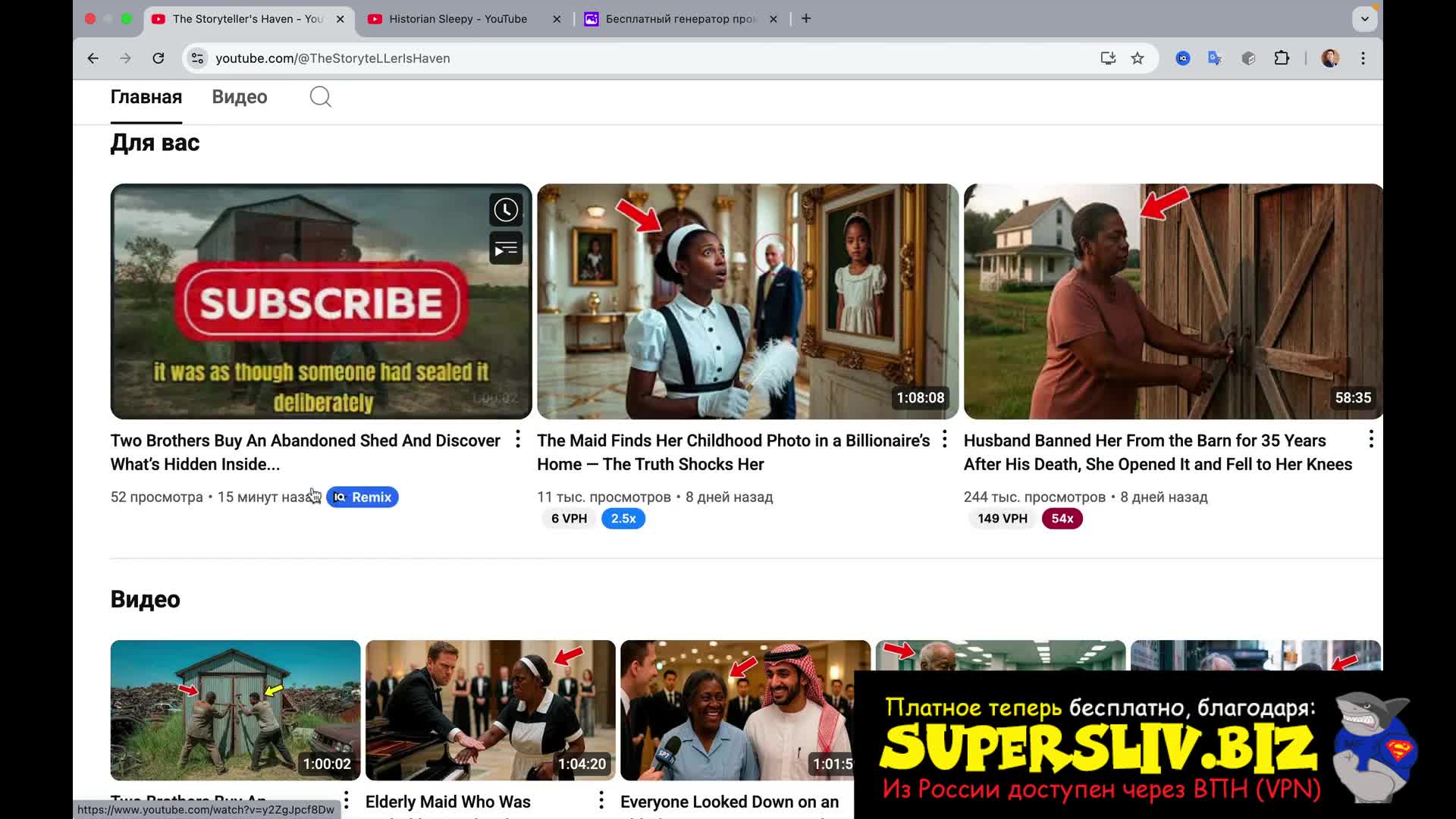The width and height of the screenshot is (1456, 819).
Task: Switch to the Видео channel tab
Action: (240, 97)
